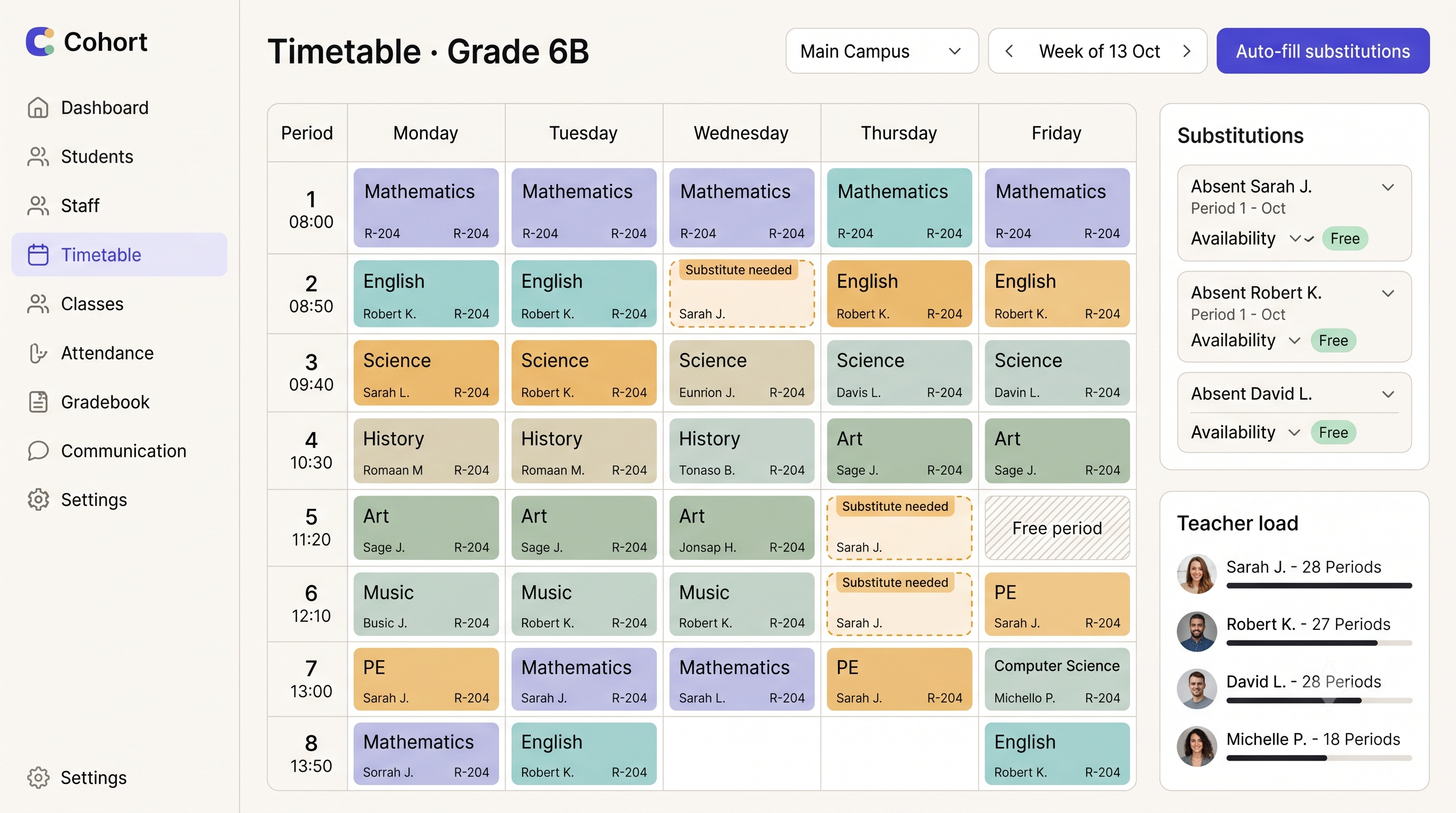1456x813 pixels.
Task: Click Wednesday period 2 Substitute needed slot
Action: pyautogui.click(x=742, y=293)
